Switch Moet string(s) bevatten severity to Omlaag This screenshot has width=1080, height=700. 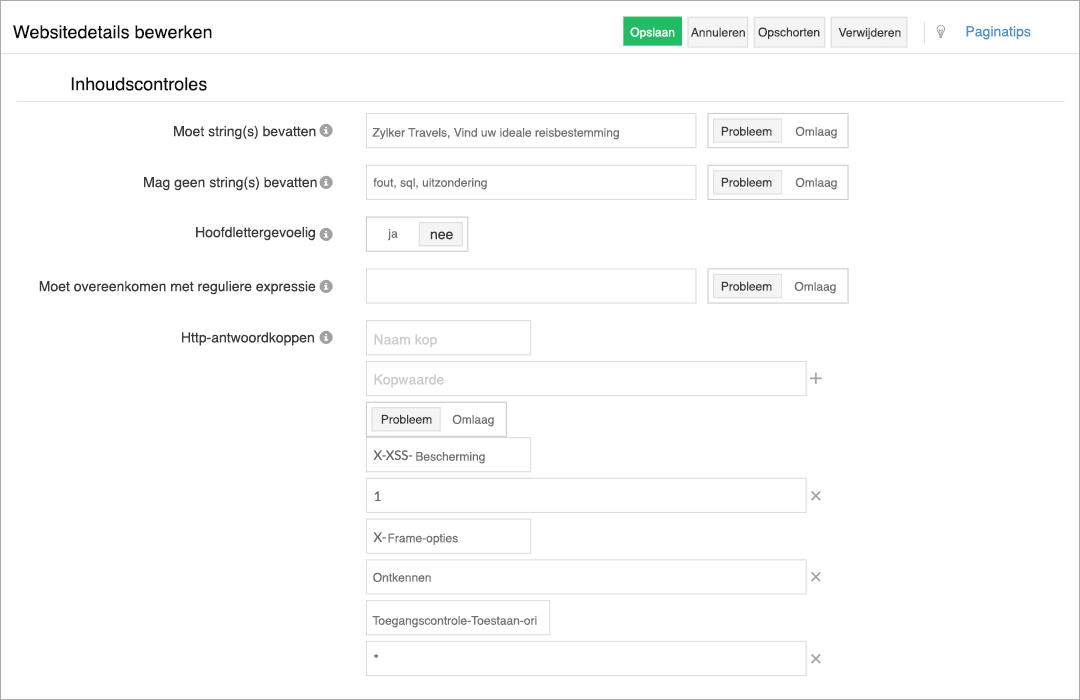coord(815,130)
